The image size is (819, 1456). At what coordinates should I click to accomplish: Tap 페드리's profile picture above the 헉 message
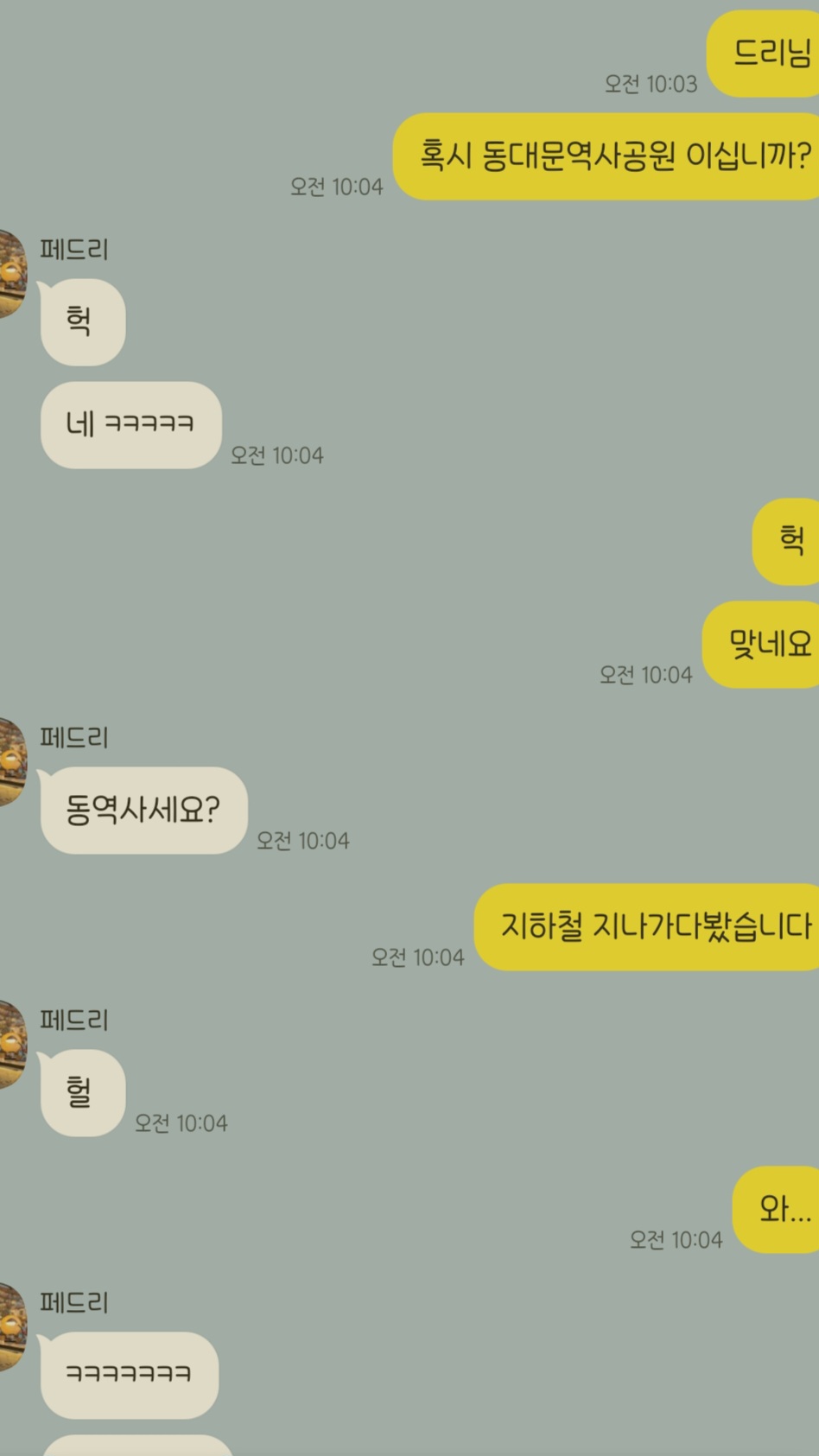pyautogui.click(x=12, y=274)
